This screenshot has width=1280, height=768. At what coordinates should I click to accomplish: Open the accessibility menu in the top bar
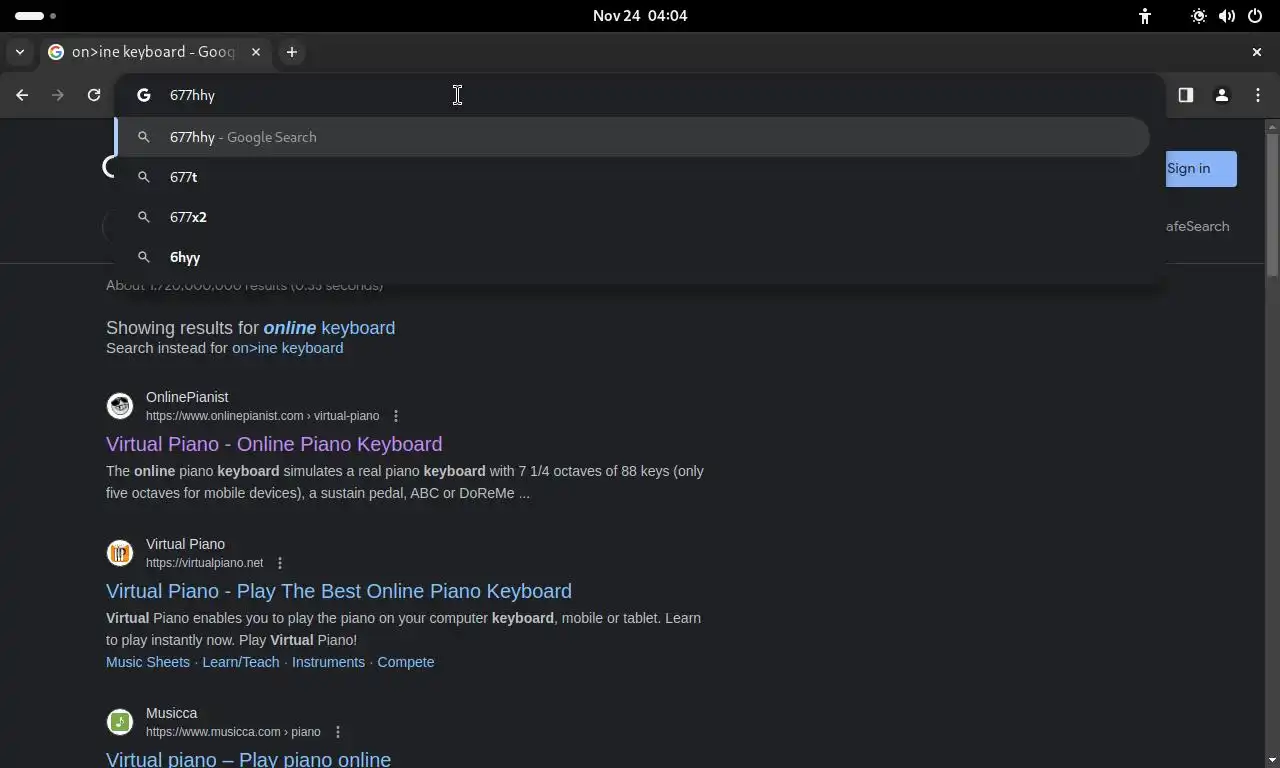pos(1145,16)
